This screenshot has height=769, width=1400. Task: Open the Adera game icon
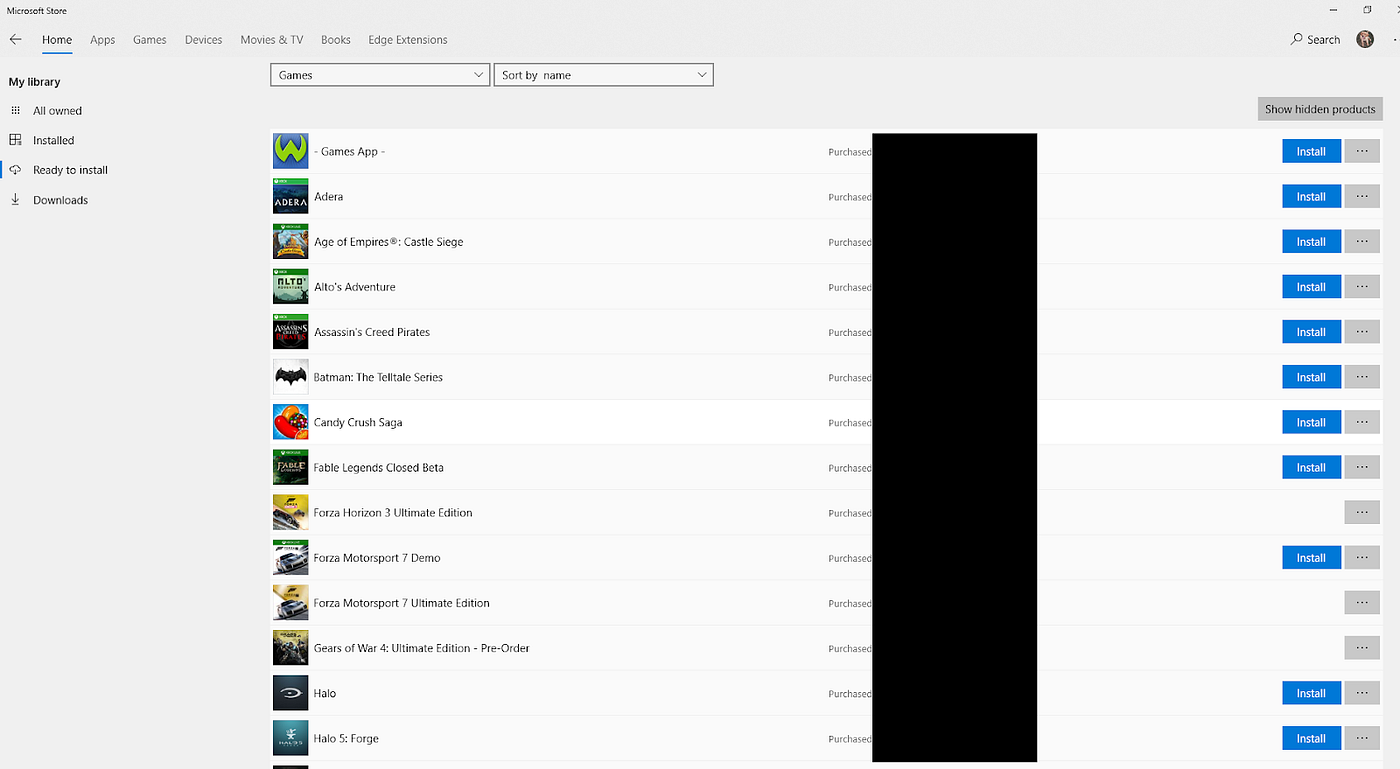tap(291, 196)
